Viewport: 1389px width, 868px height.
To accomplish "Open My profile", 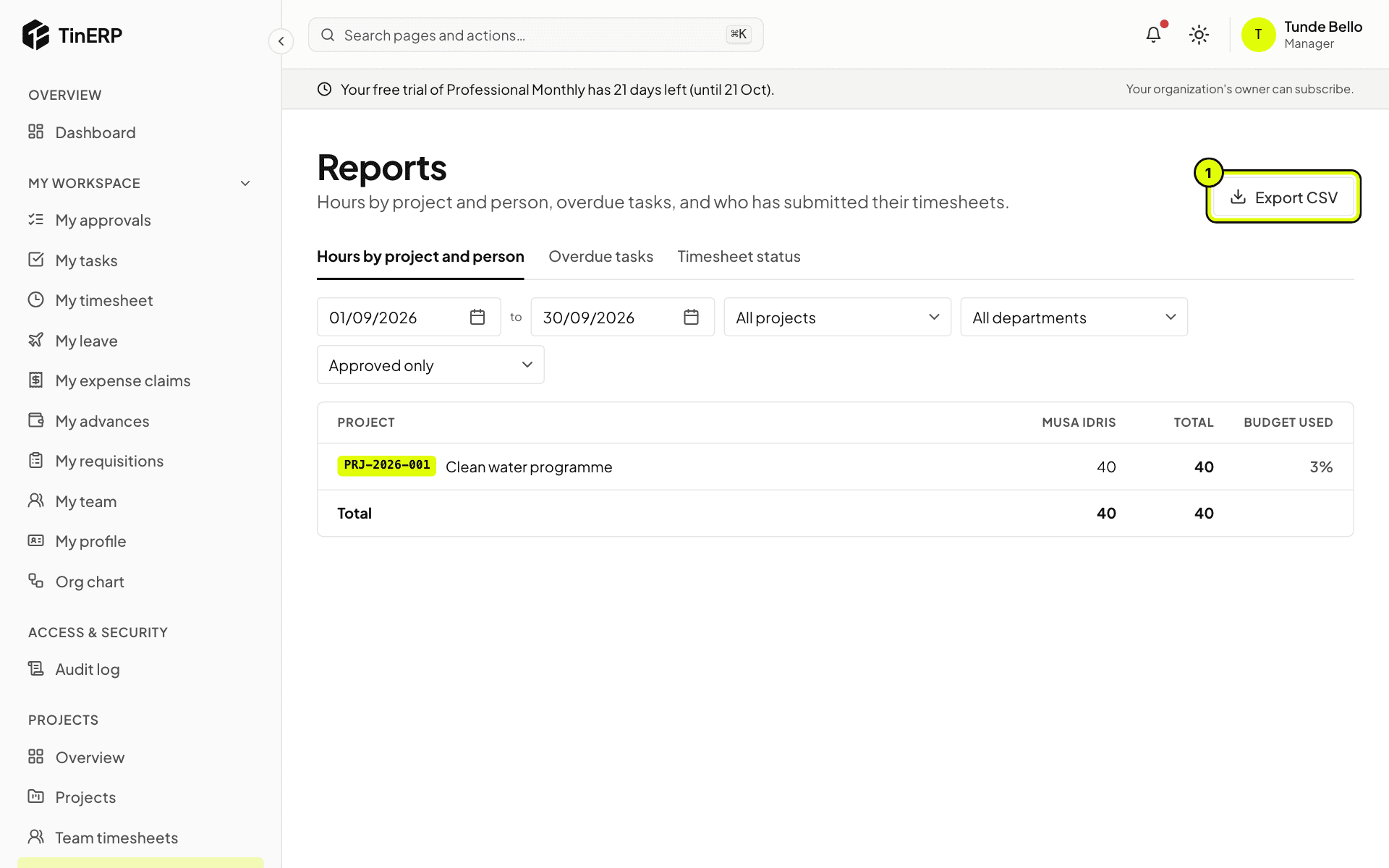I will 140,541.
